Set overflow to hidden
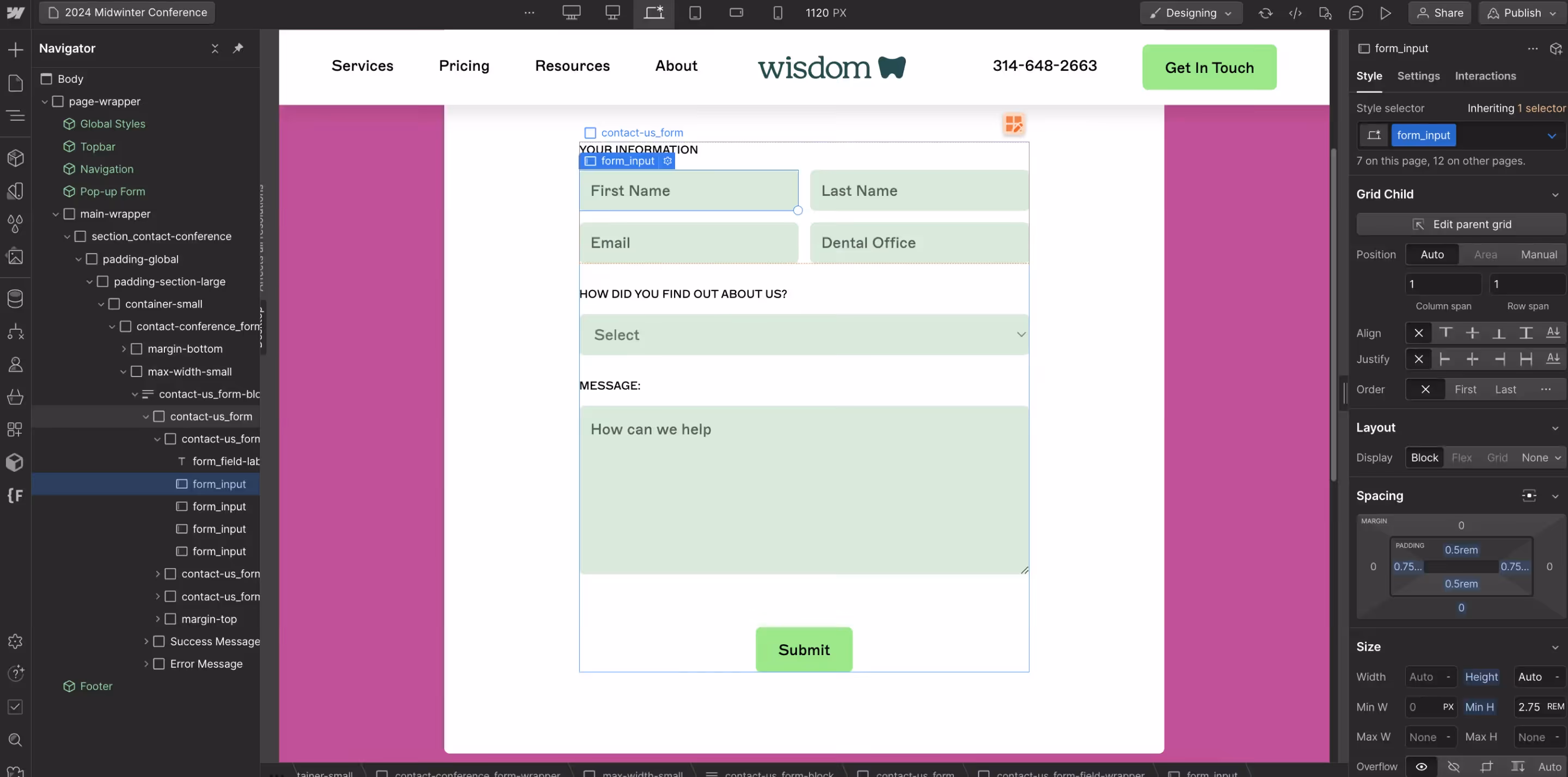This screenshot has width=1568, height=777. (x=1454, y=767)
